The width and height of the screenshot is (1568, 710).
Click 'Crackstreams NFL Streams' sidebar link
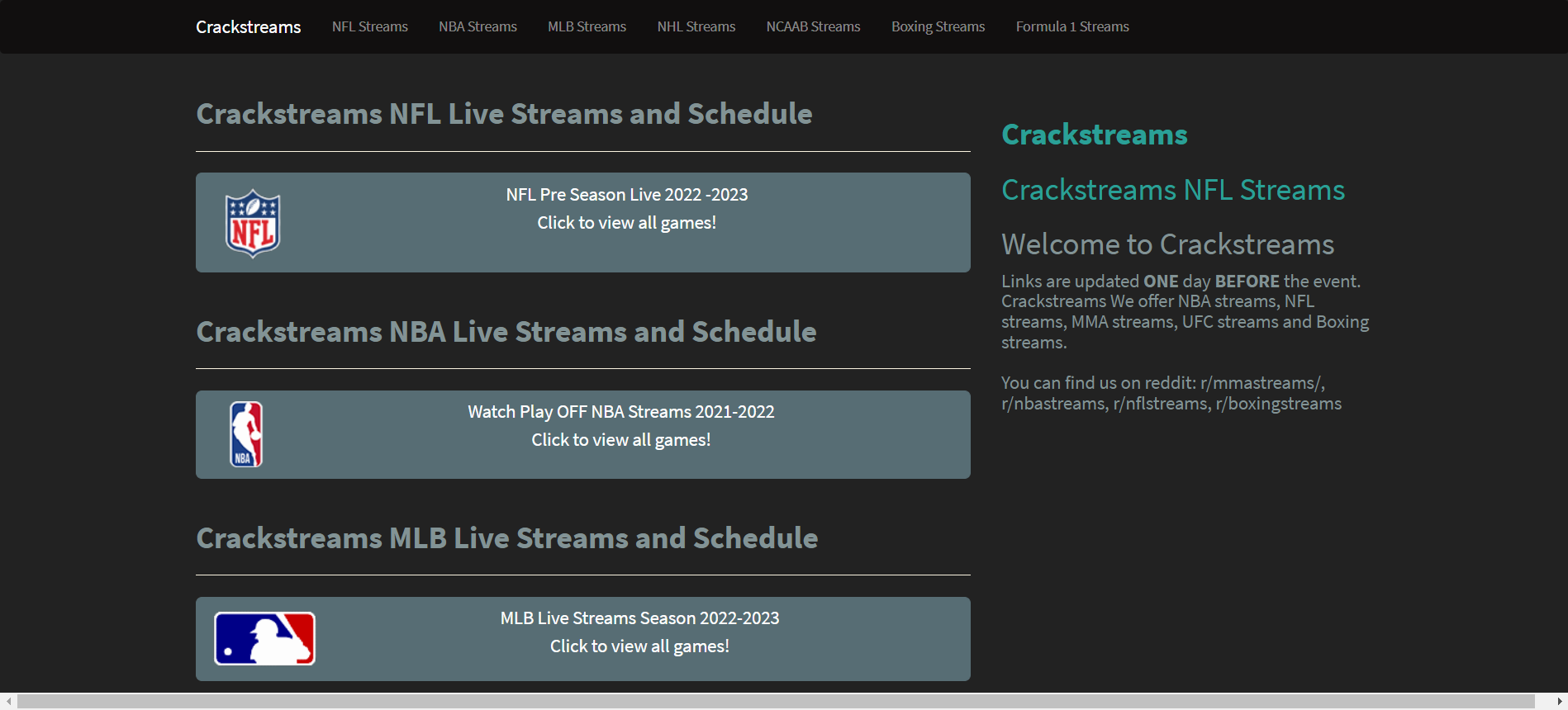tap(1173, 190)
